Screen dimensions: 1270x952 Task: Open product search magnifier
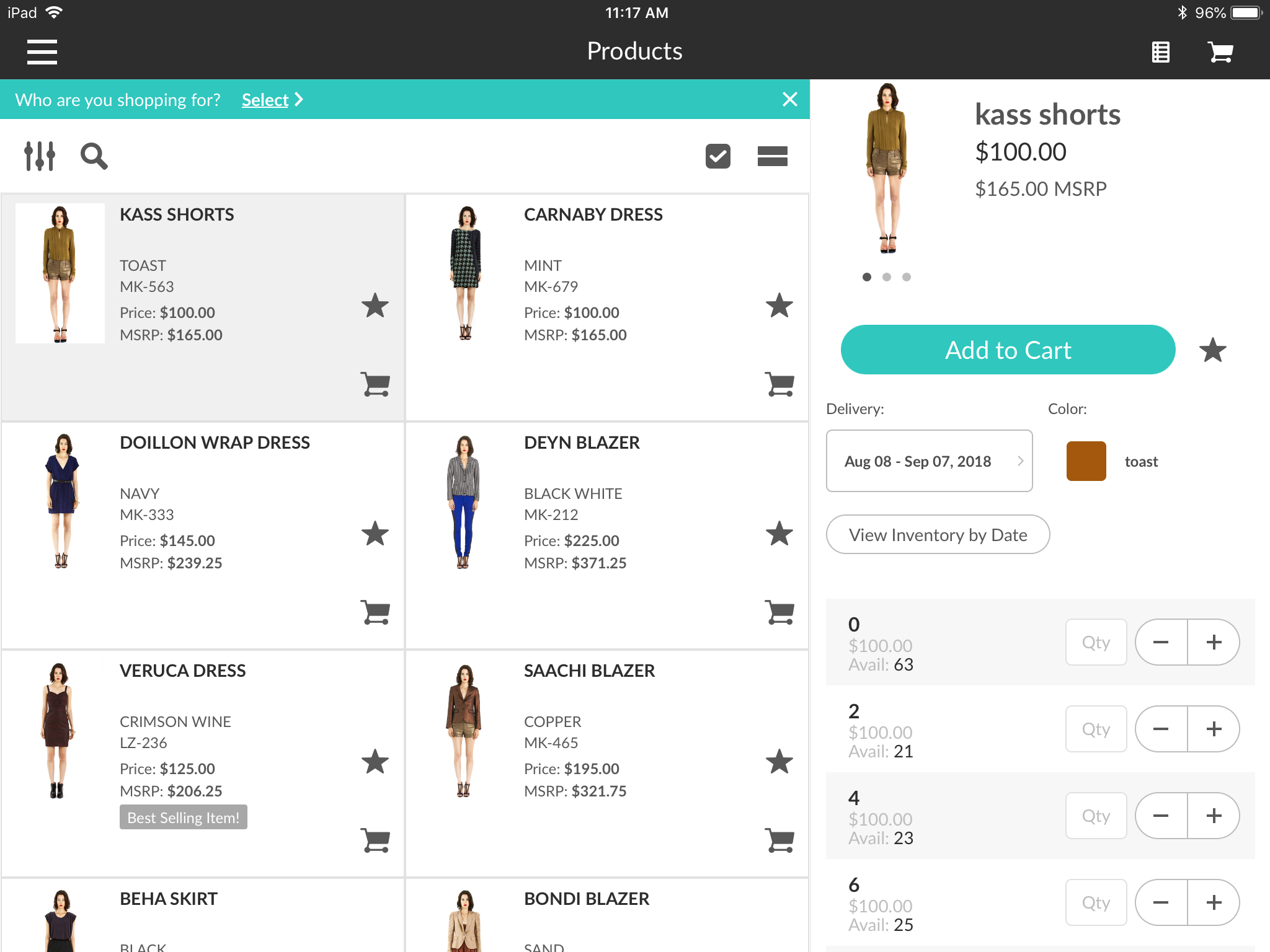point(94,156)
